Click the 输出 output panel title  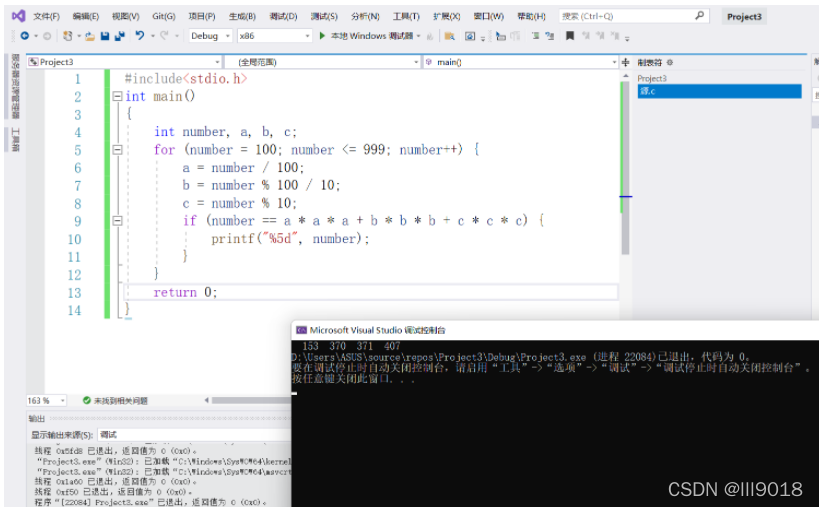click(x=37, y=418)
